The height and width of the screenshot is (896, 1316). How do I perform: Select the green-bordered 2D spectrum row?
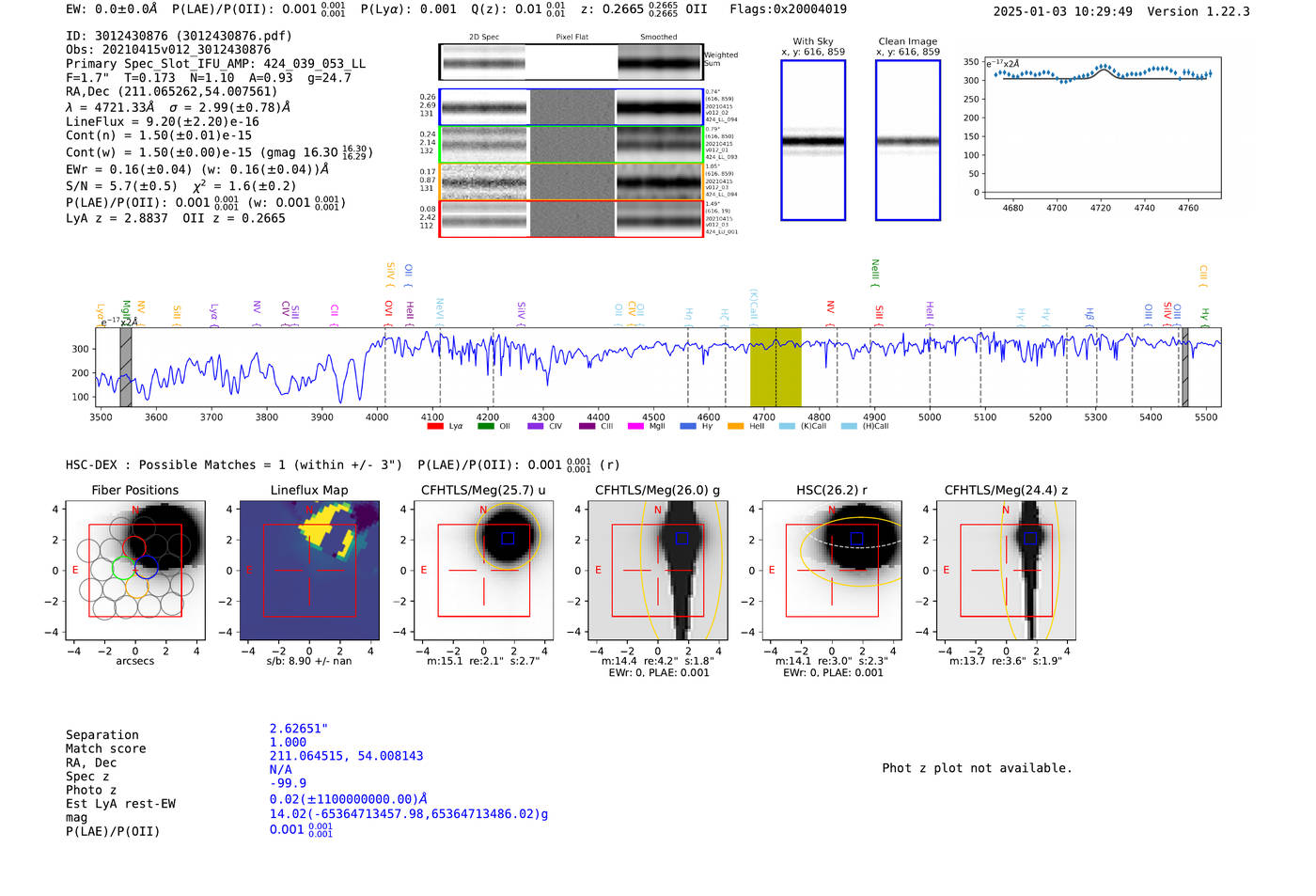tap(571, 145)
